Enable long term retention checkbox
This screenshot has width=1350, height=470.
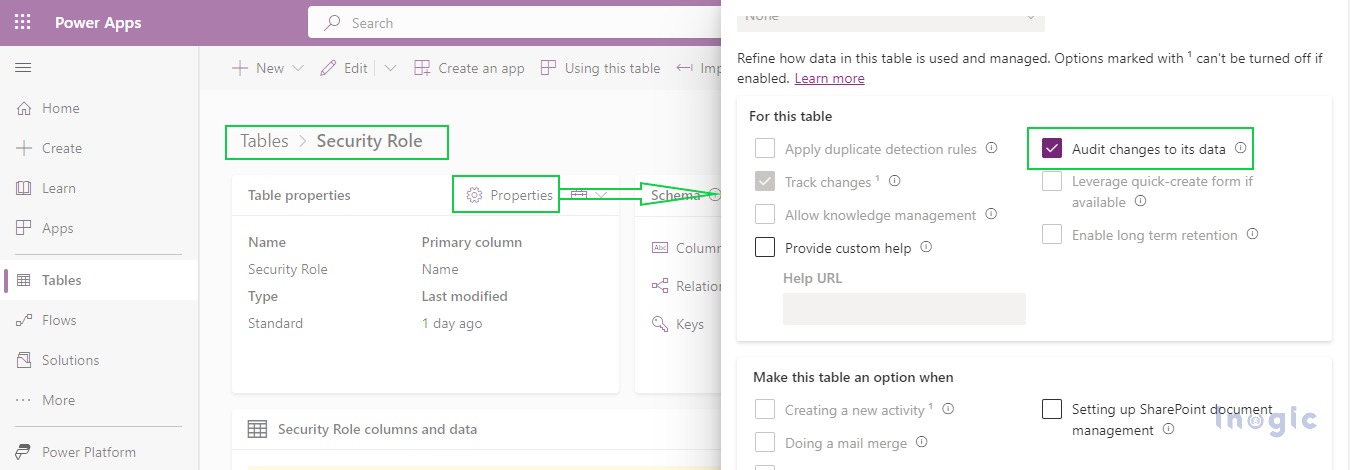[1052, 234]
